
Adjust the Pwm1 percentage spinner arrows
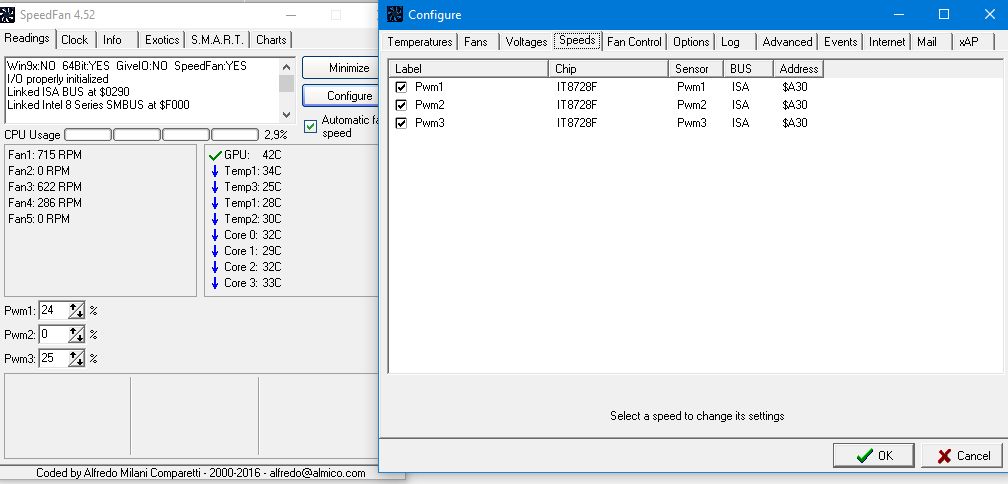tap(76, 310)
